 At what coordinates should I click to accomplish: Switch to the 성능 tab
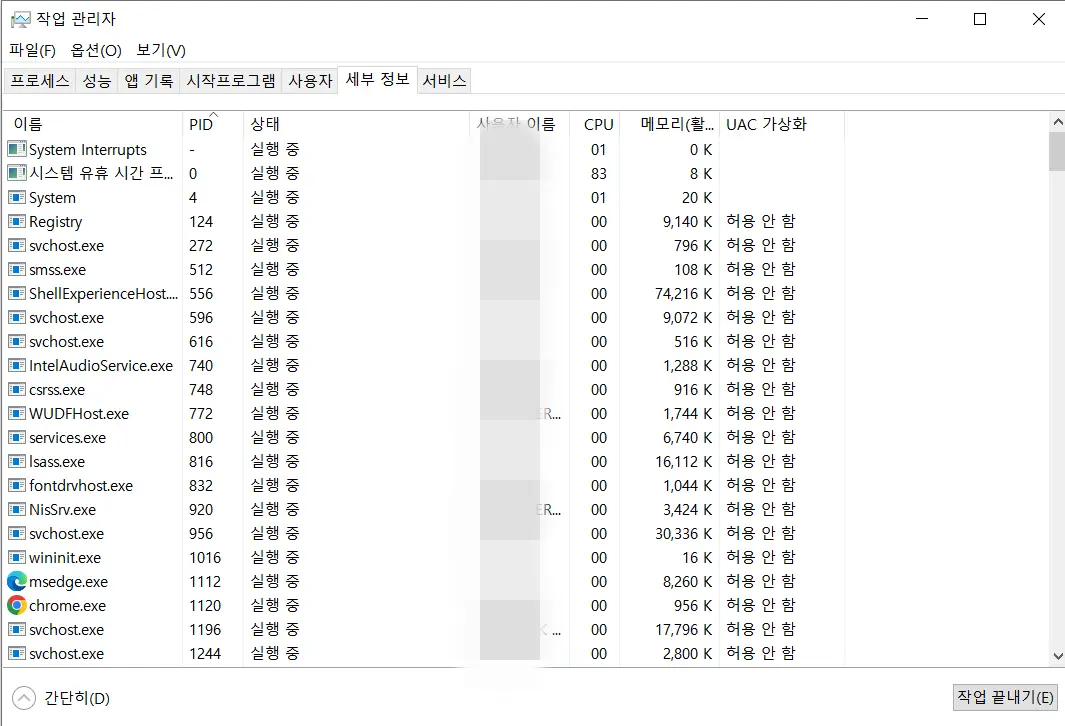[96, 80]
